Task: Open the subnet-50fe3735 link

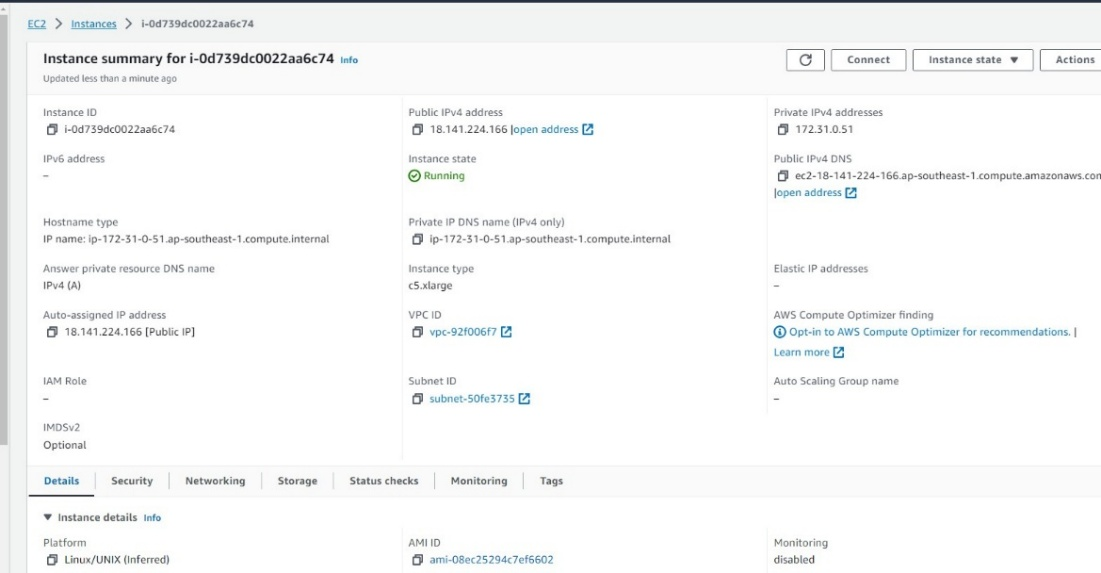Action: [472, 400]
